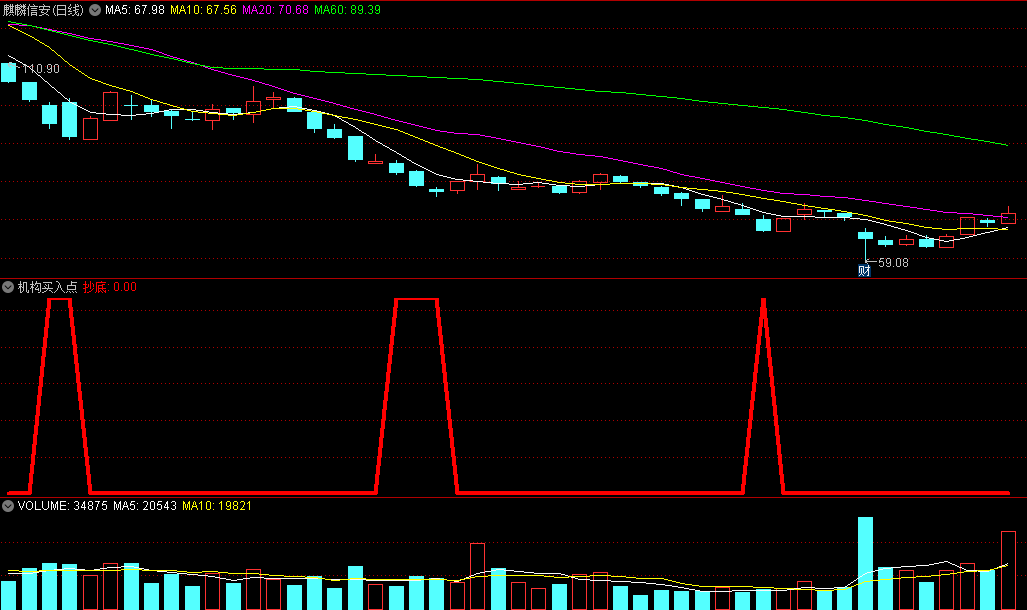Select the tallest cyan volume bar
Image resolution: width=1027 pixels, height=610 pixels.
click(x=865, y=563)
